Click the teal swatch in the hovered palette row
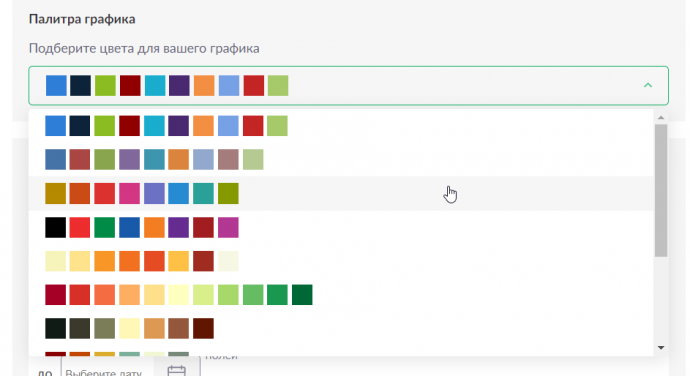 (x=203, y=193)
